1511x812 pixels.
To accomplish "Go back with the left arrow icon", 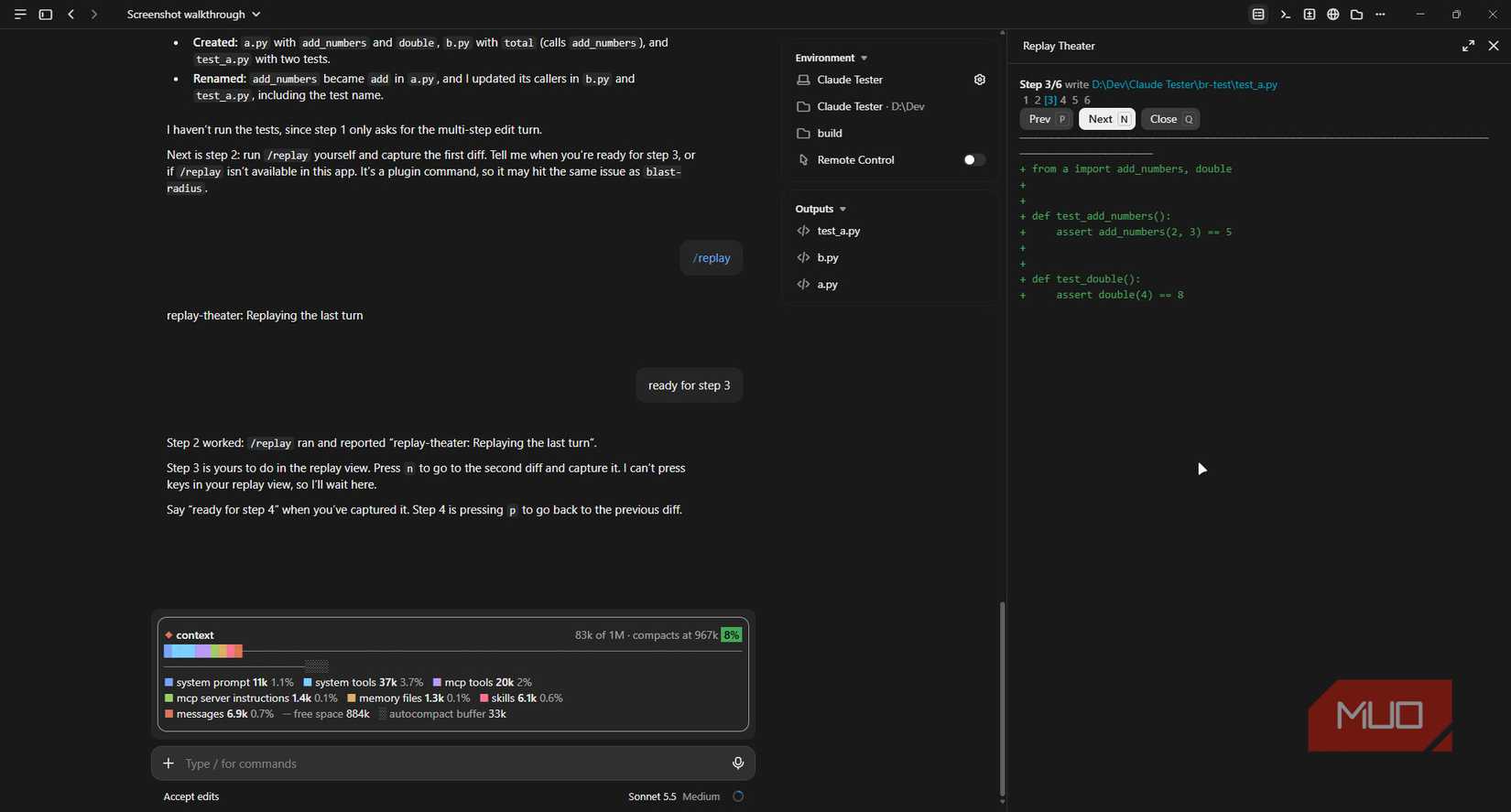I will click(71, 15).
